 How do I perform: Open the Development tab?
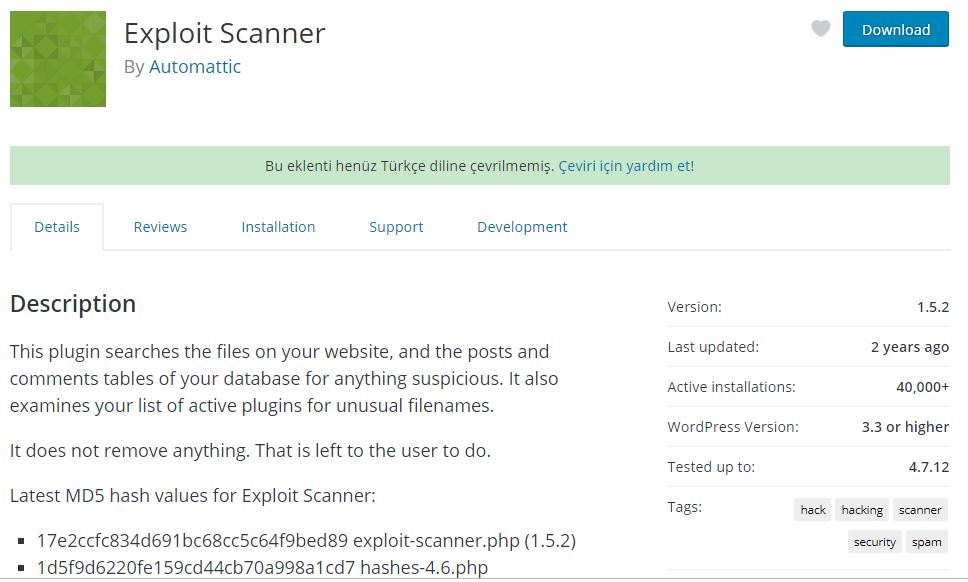[x=522, y=227]
